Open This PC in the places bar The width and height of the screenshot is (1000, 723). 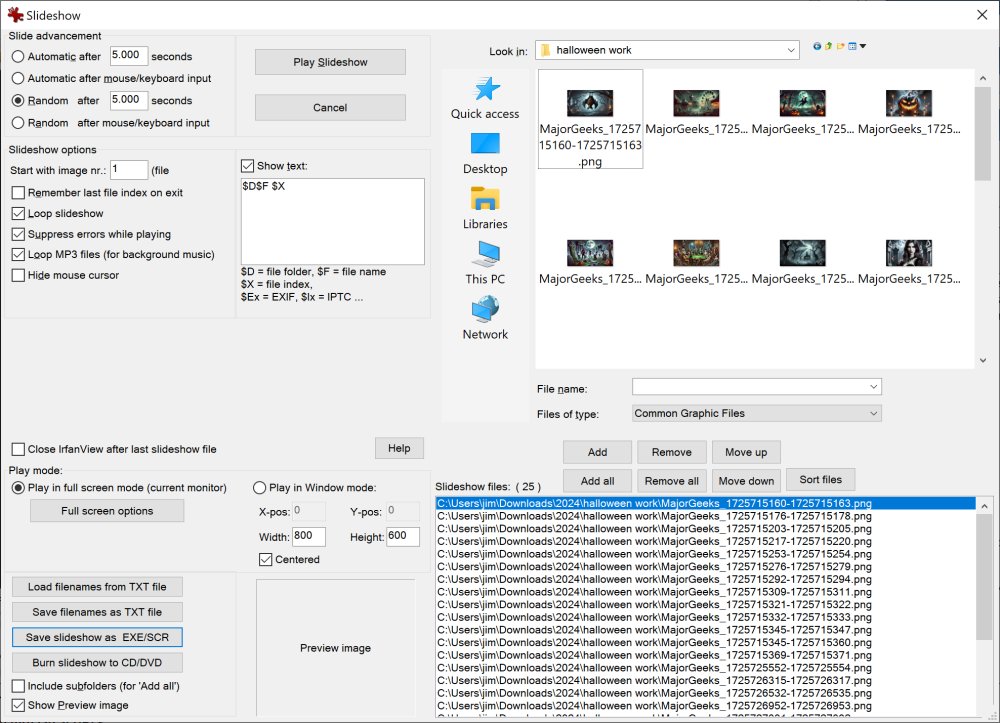click(x=485, y=263)
